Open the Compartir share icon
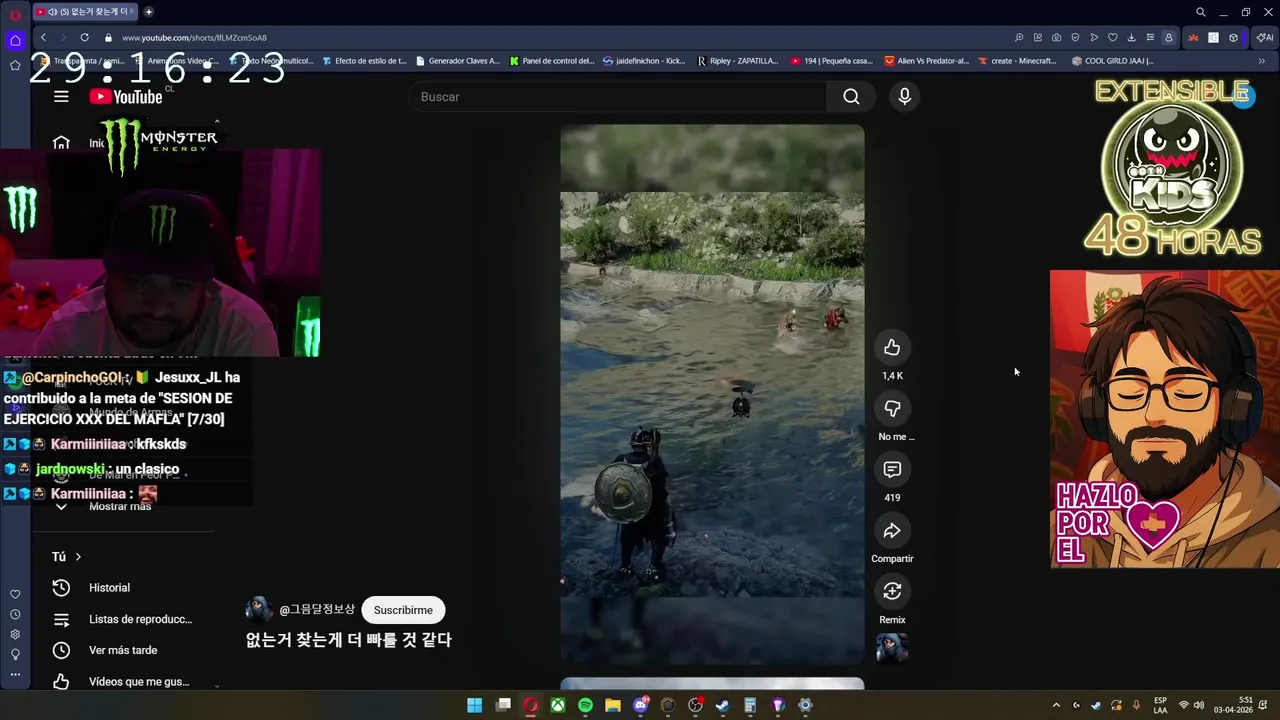1280x720 pixels. (892, 531)
